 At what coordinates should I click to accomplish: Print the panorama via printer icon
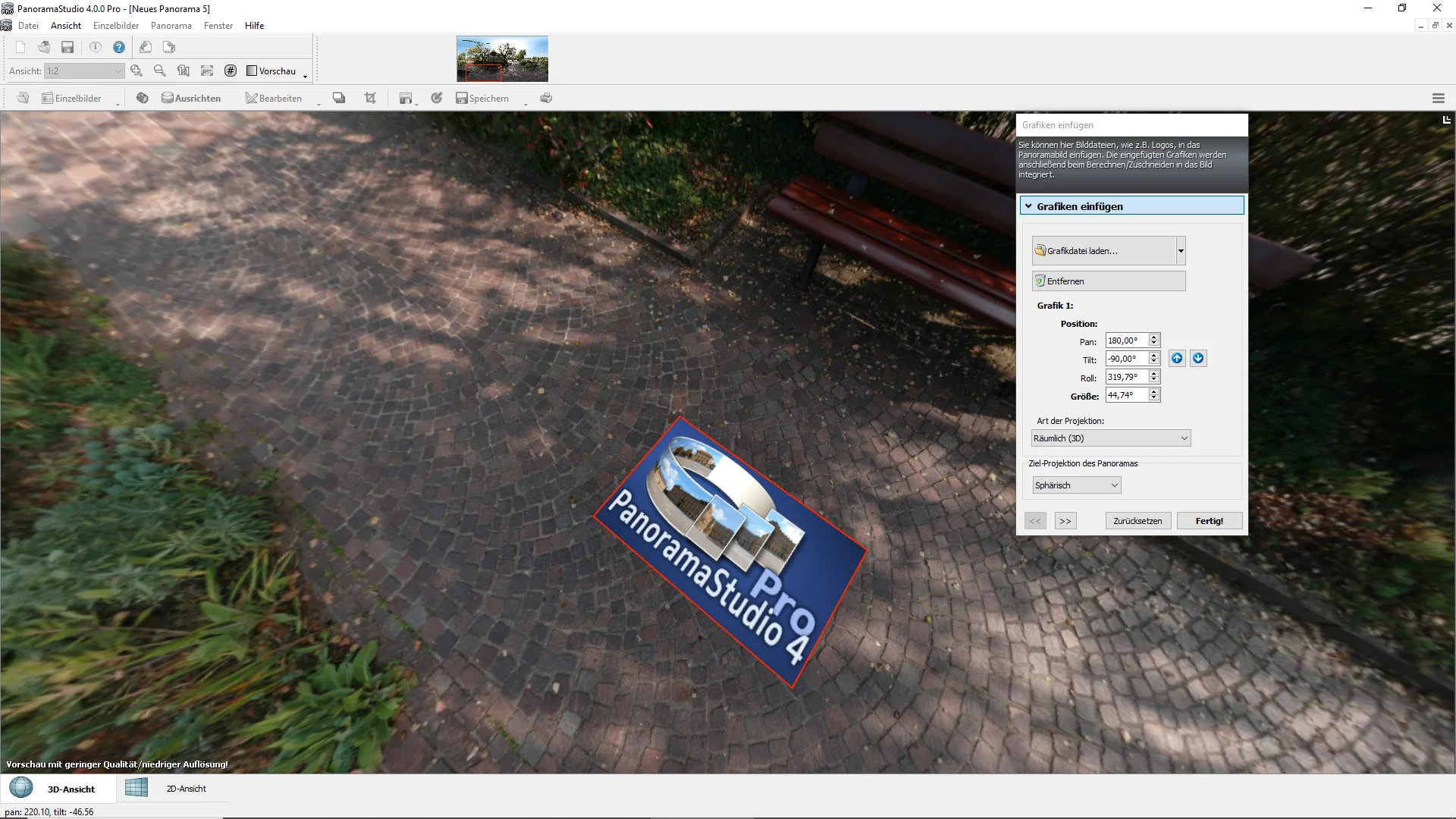[546, 98]
